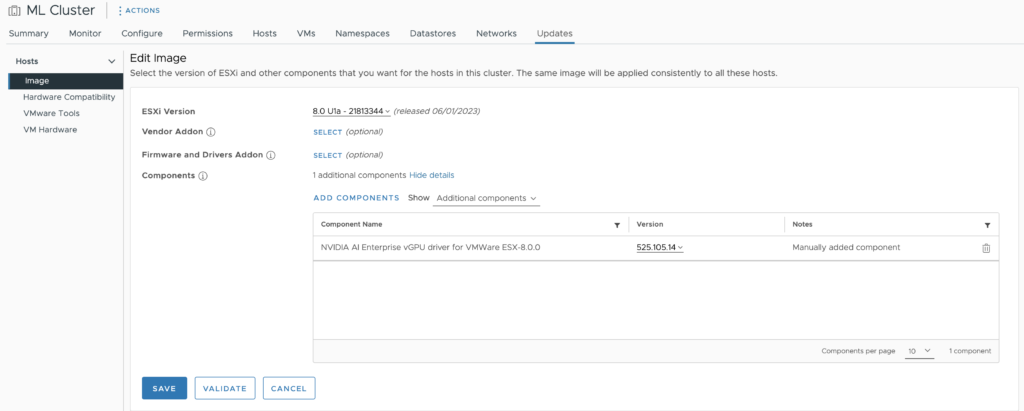Open the ESXi Version dropdown

tap(351, 111)
